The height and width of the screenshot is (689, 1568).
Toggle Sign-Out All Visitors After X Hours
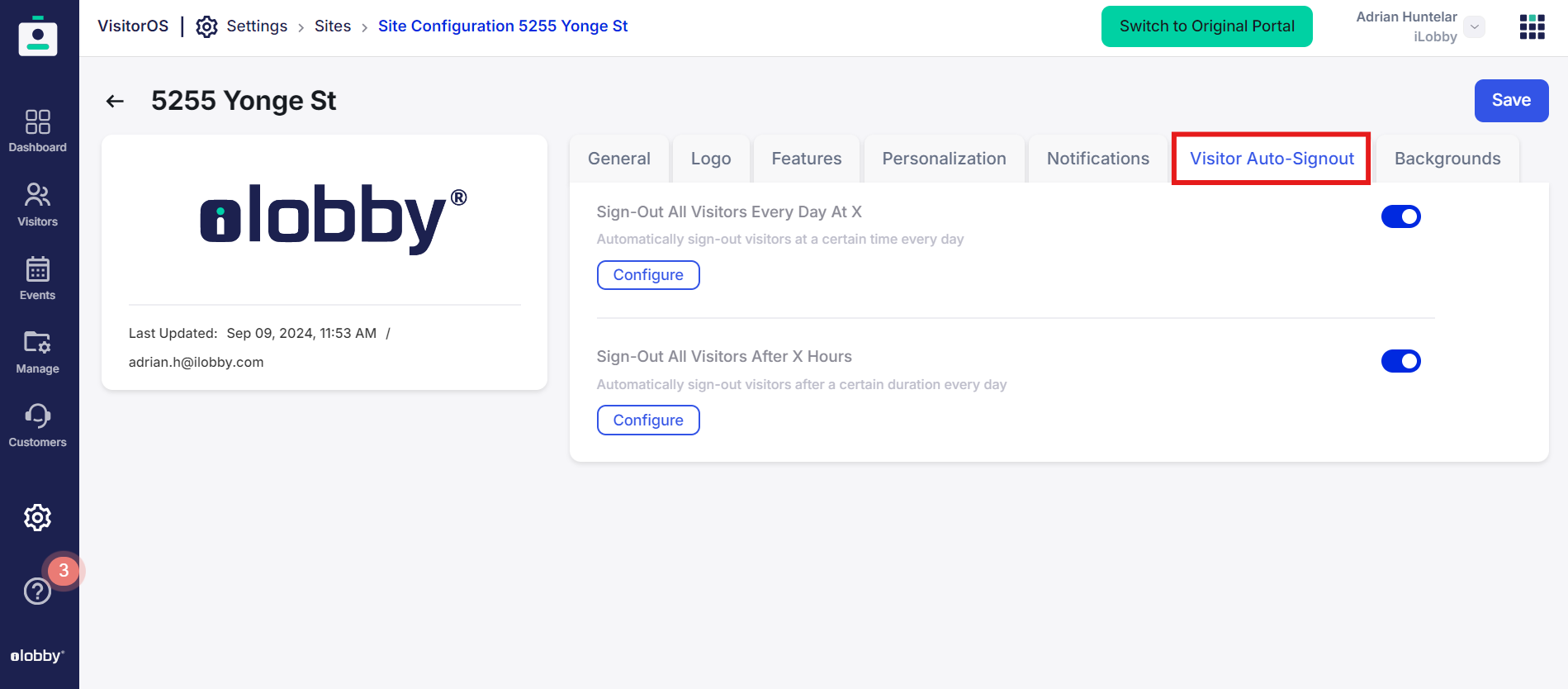1400,361
